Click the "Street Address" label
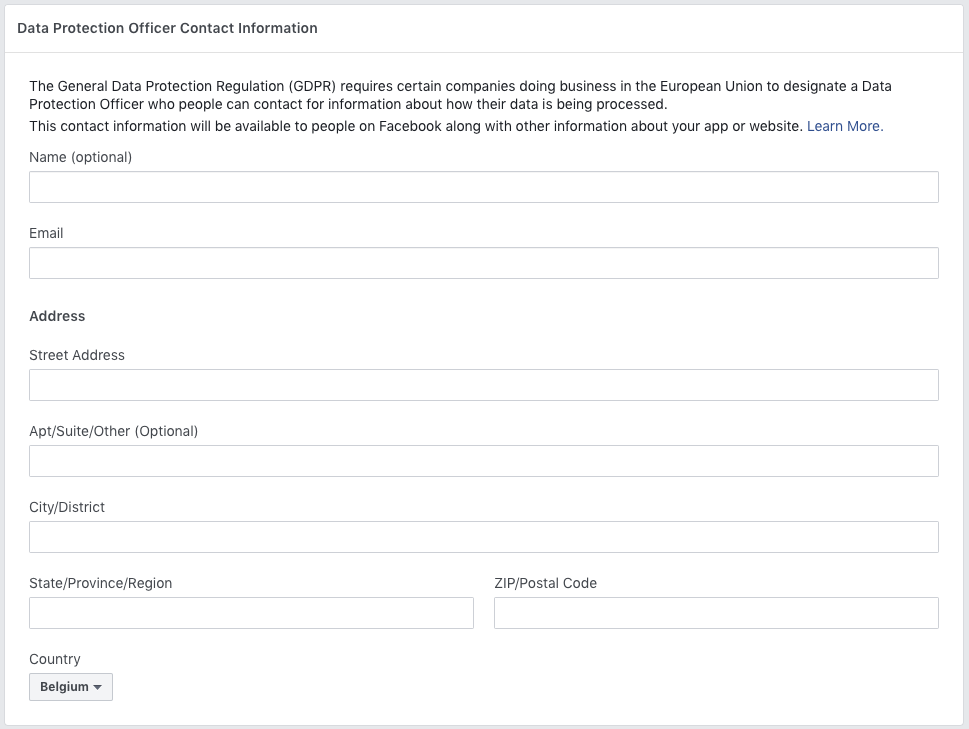Image resolution: width=969 pixels, height=729 pixels. pos(77,355)
